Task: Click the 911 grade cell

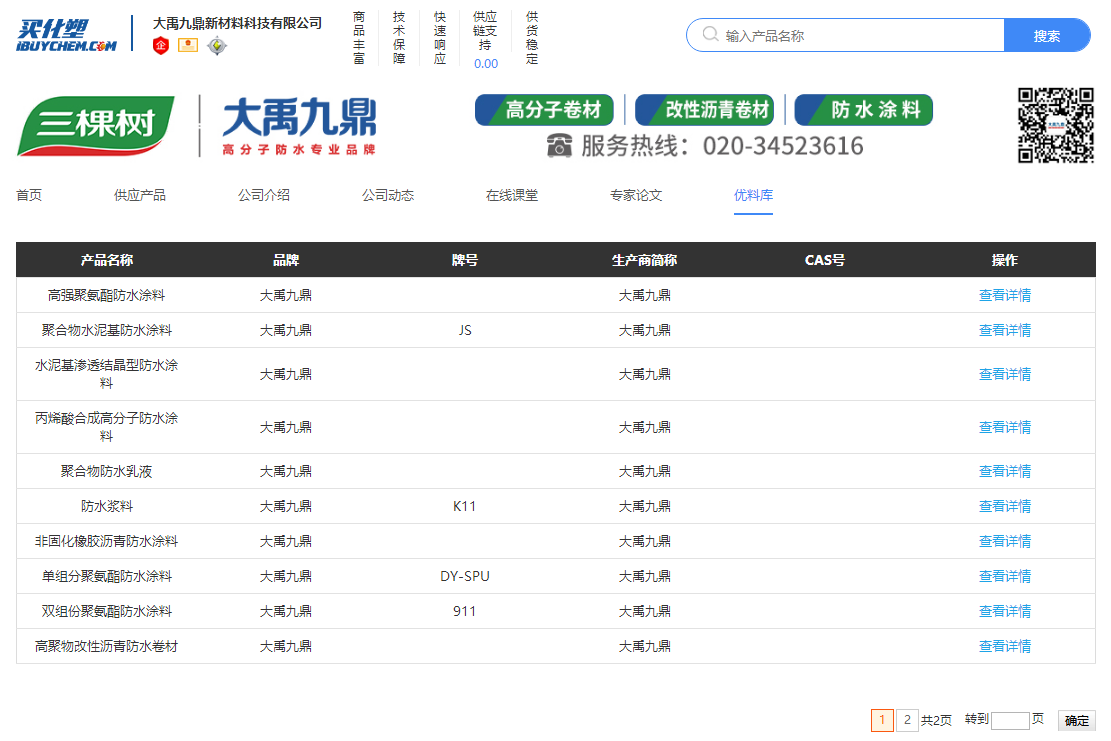Action: click(x=465, y=611)
